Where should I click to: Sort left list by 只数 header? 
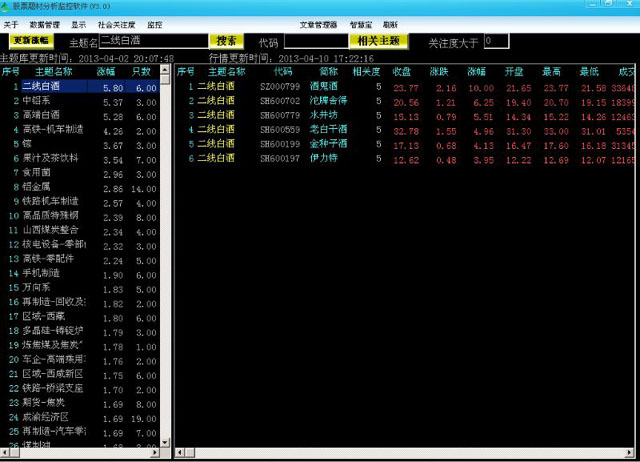141,71
